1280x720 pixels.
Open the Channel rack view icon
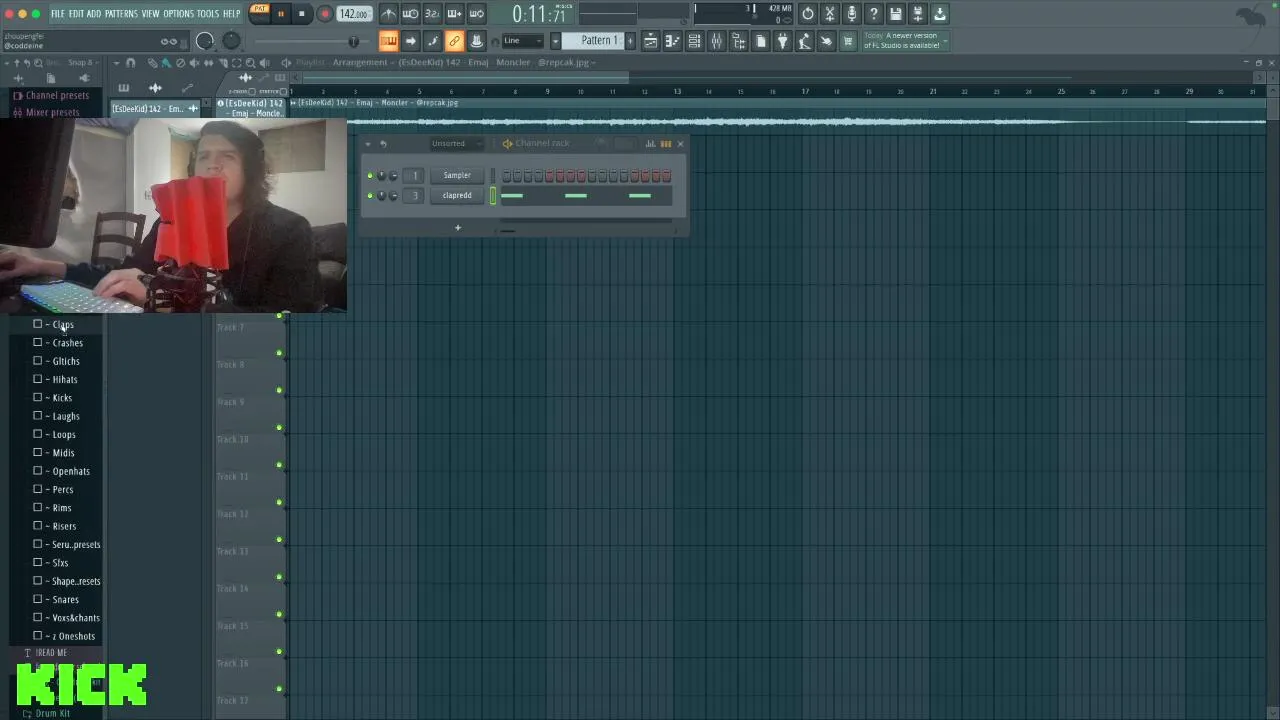tap(694, 41)
